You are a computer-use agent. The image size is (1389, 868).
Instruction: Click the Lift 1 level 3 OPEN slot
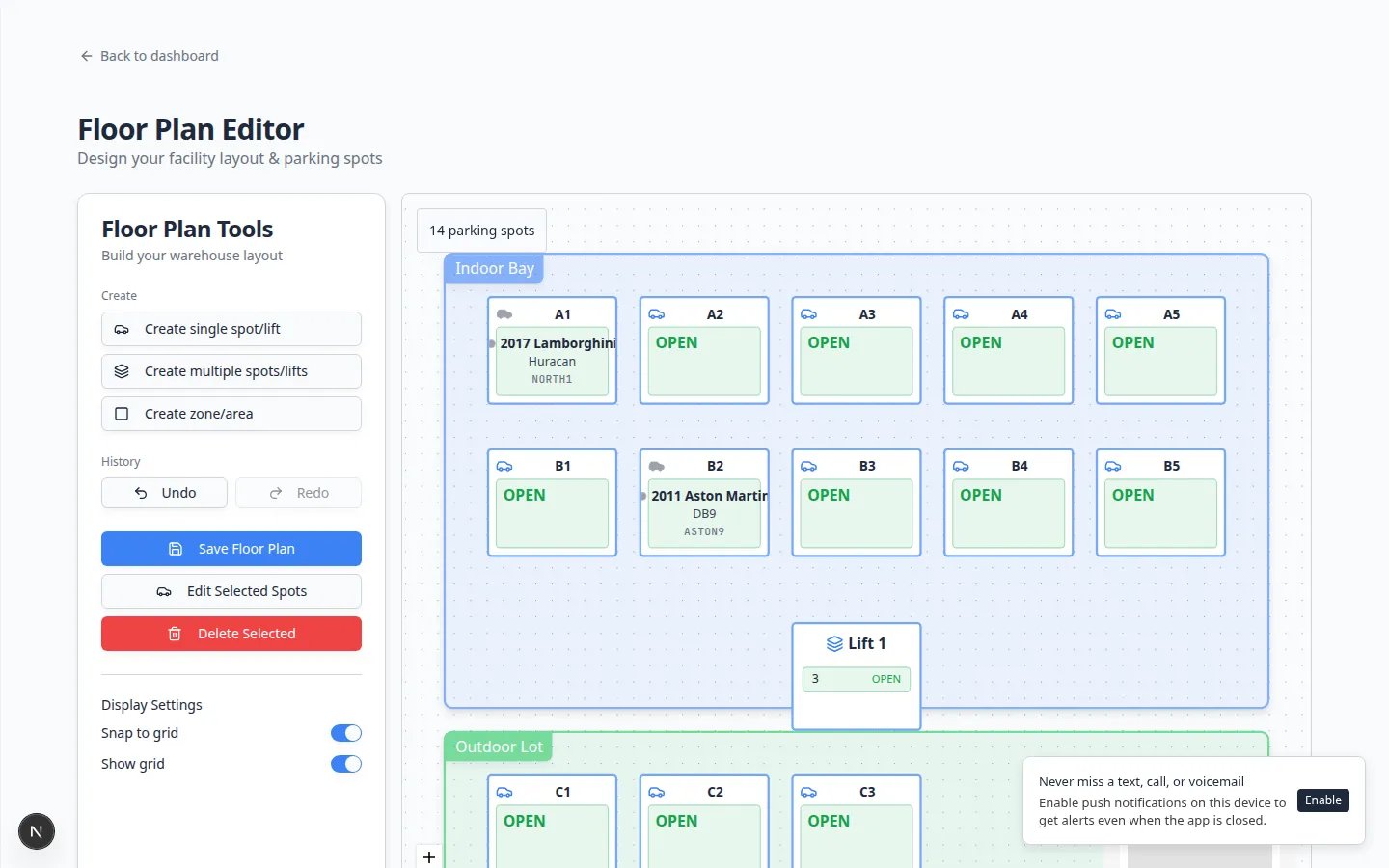pyautogui.click(x=857, y=679)
